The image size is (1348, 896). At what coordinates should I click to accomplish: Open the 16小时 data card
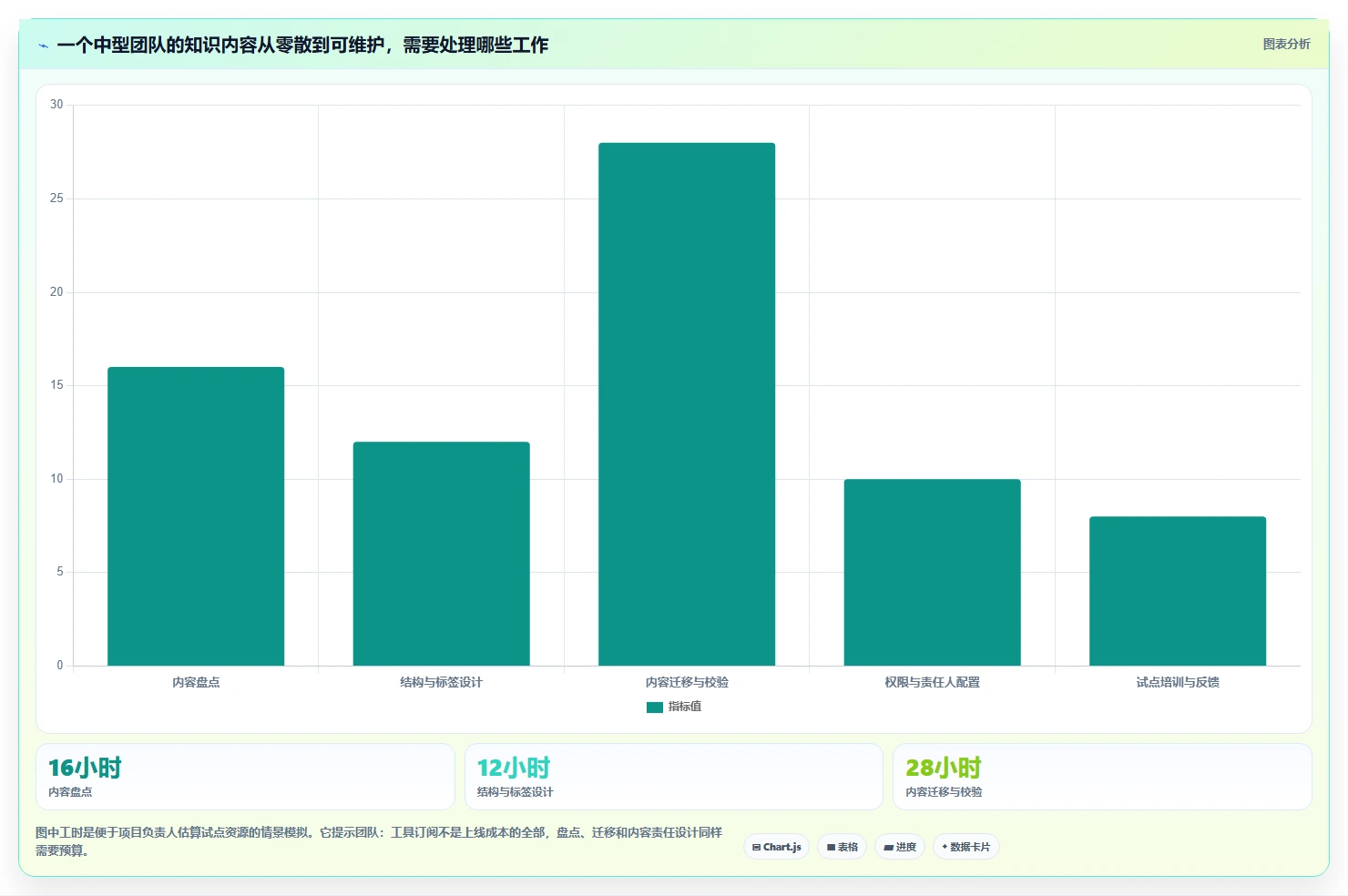coord(245,777)
